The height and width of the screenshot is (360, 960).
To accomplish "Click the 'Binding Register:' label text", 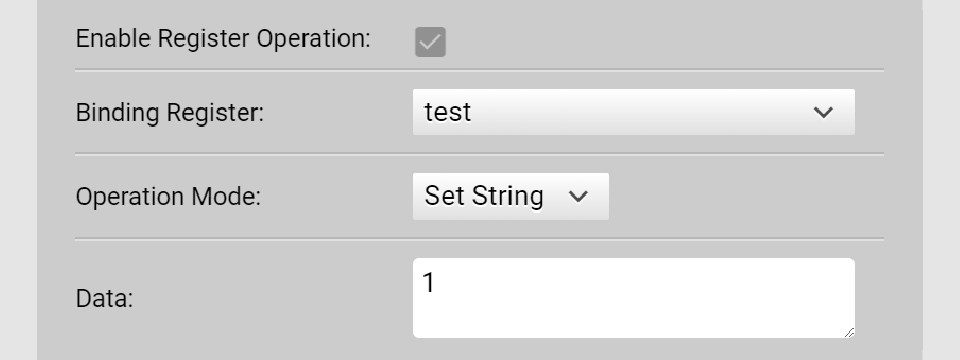I will coord(170,113).
